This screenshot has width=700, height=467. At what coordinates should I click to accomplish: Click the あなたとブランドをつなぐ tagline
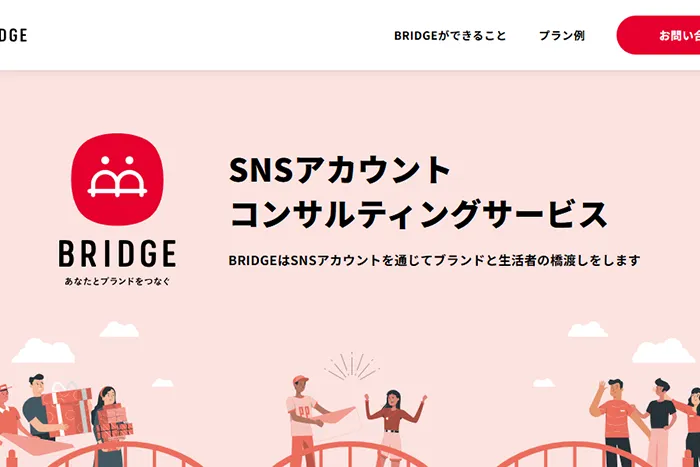(117, 281)
